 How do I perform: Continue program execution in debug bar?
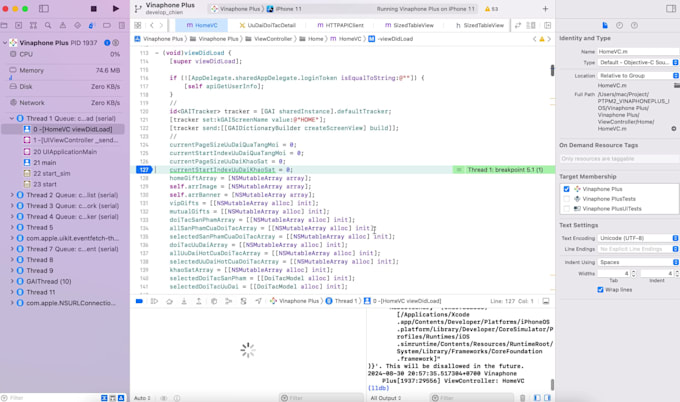coord(154,301)
